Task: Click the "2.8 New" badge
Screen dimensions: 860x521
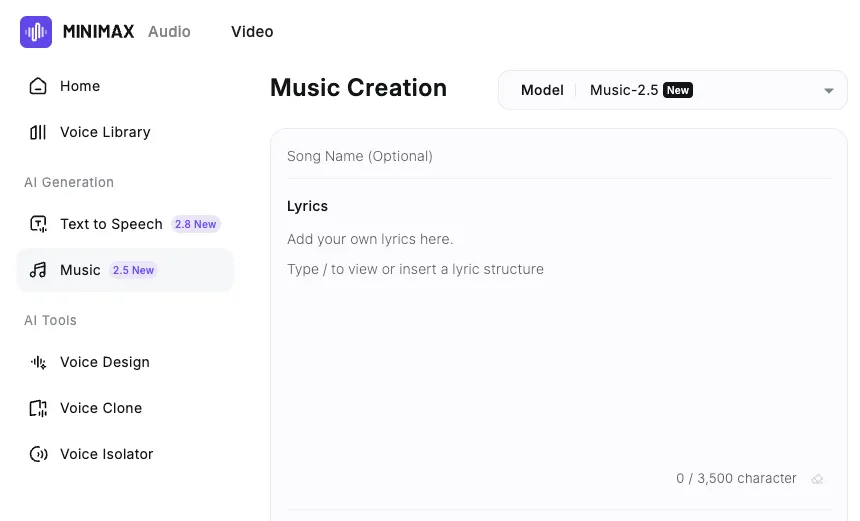Action: (x=196, y=224)
